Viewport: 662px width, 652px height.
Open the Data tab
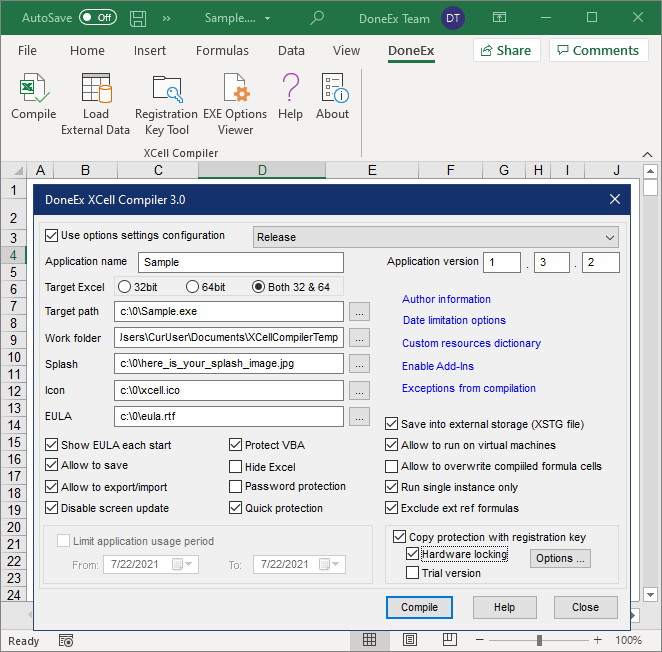coord(291,51)
